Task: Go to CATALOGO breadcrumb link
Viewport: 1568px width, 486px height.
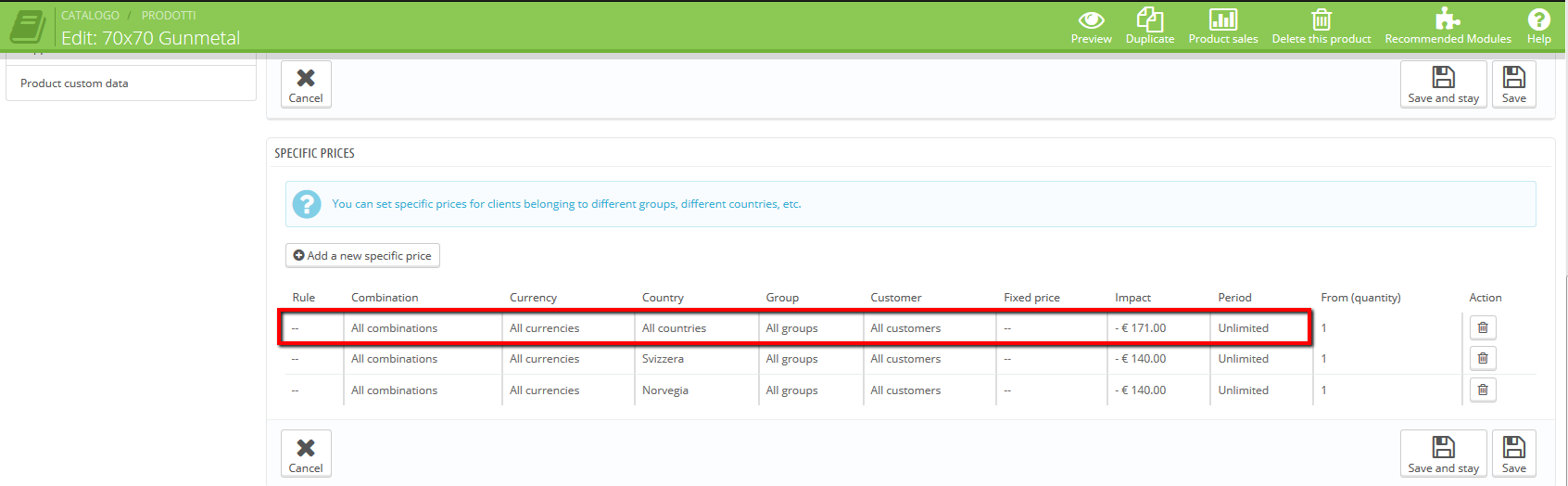Action: 90,15
